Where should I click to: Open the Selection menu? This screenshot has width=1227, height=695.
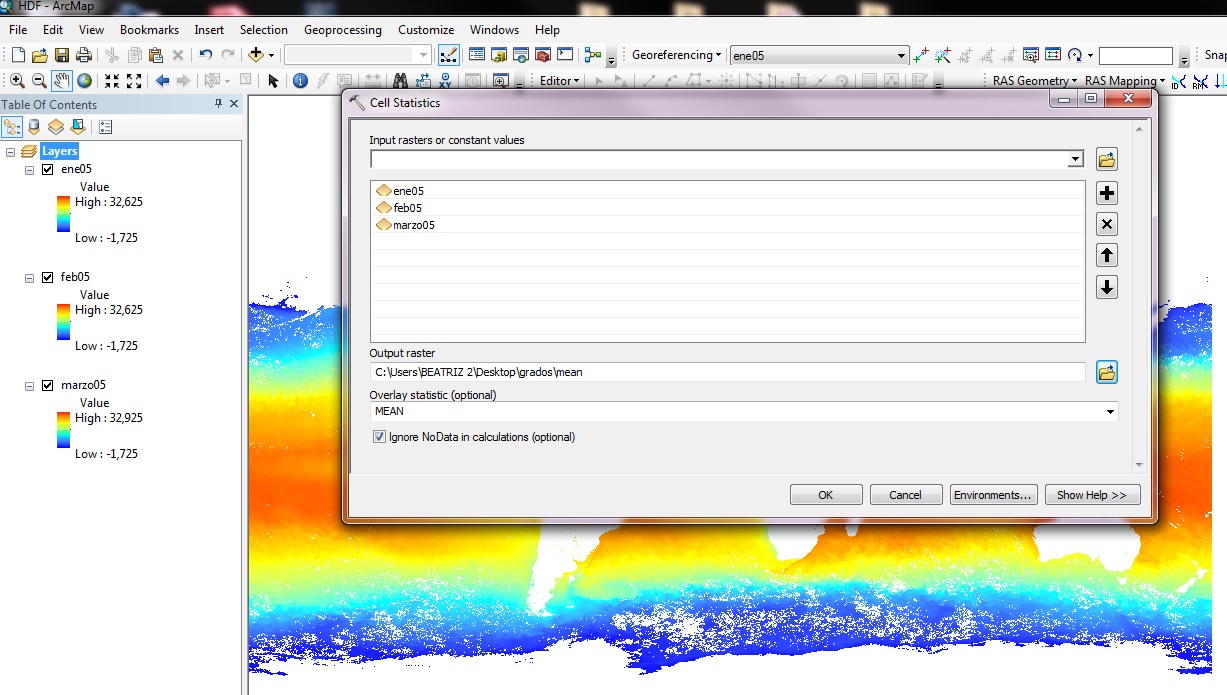[x=264, y=30]
